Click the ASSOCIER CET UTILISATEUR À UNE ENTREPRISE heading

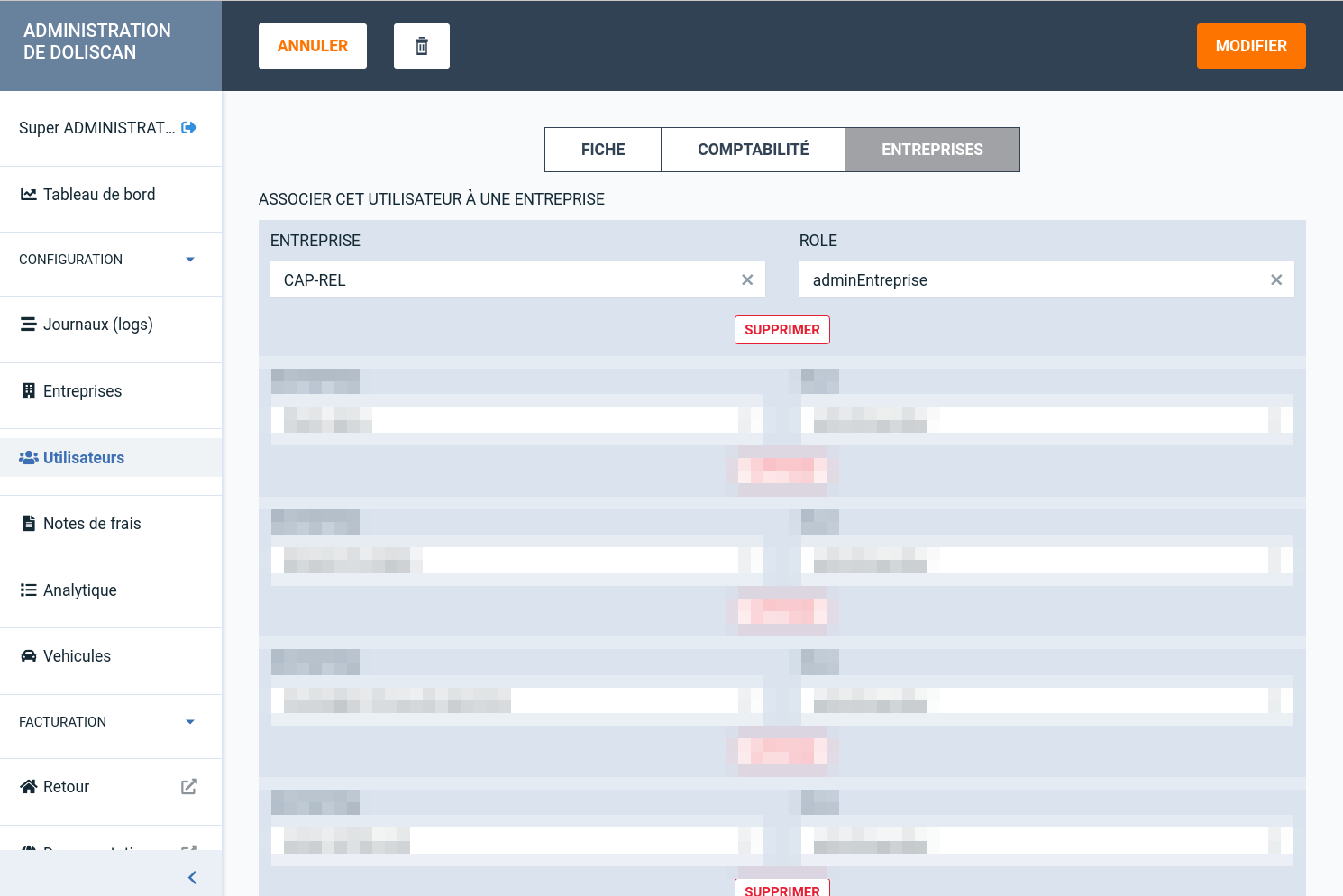tap(432, 199)
